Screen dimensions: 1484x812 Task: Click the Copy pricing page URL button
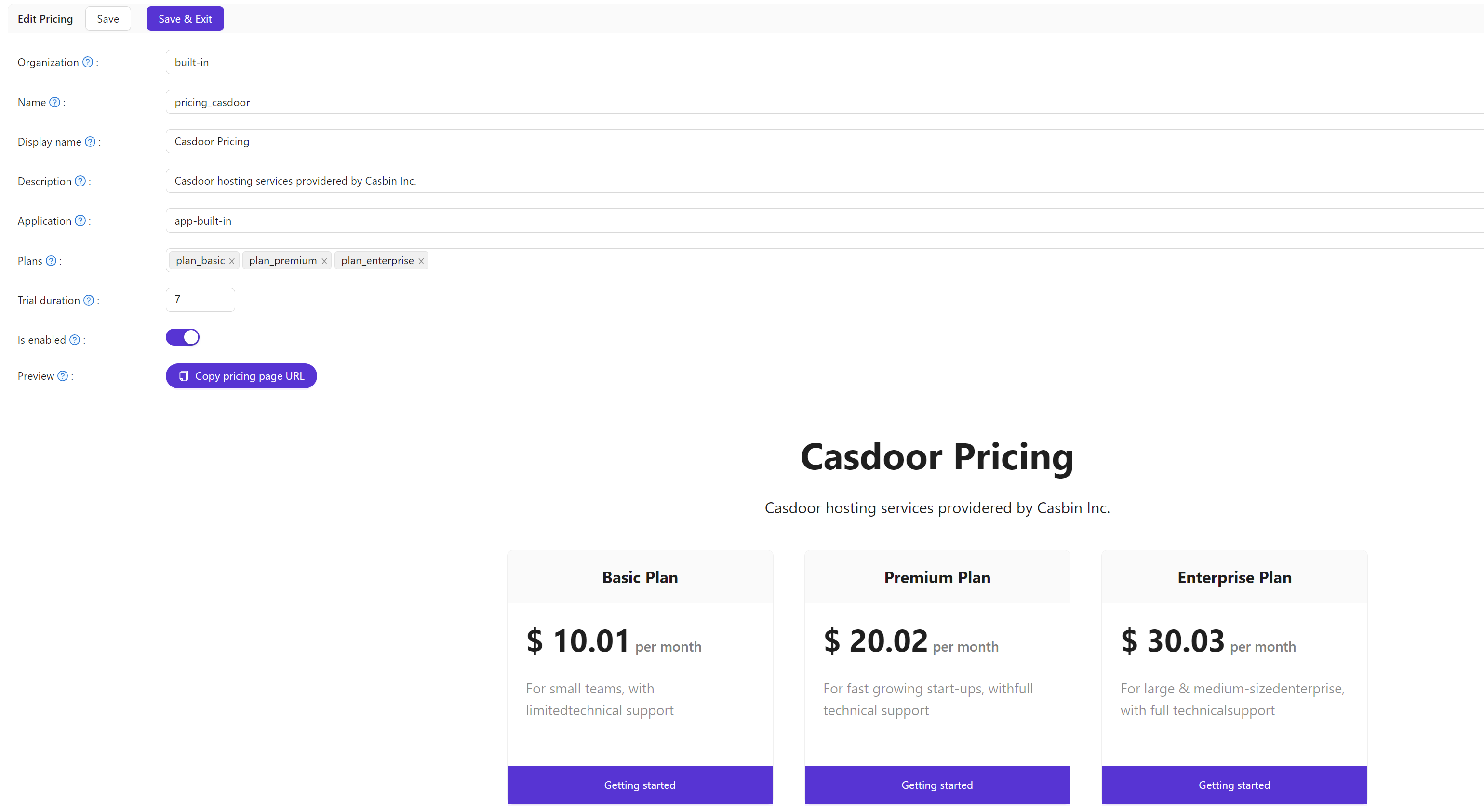click(x=241, y=376)
